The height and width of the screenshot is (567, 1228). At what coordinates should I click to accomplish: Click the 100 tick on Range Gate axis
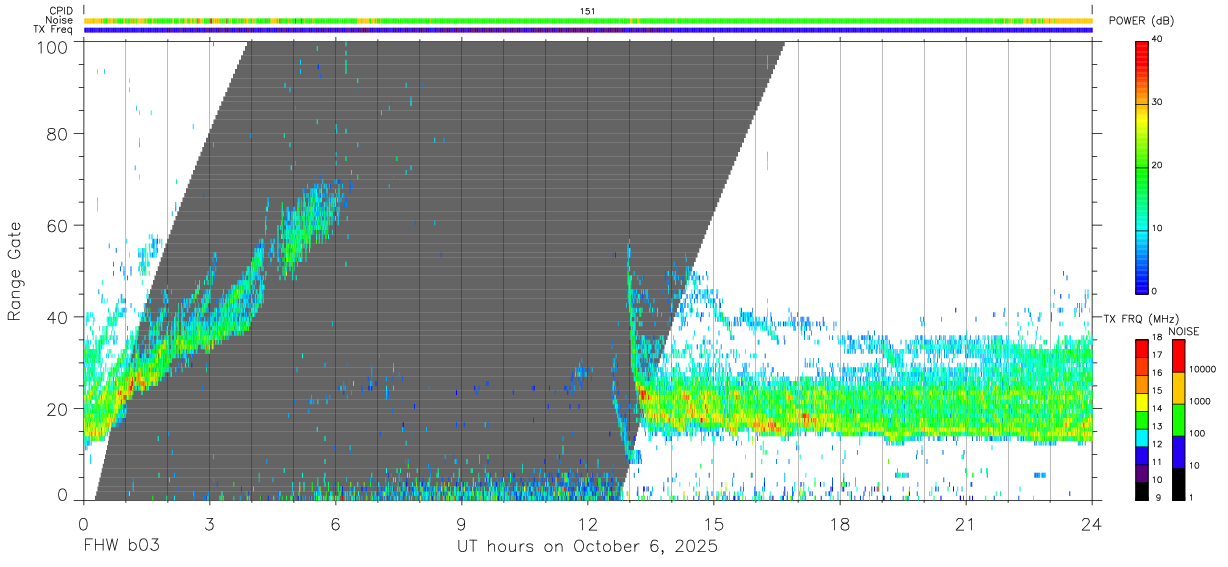[54, 47]
